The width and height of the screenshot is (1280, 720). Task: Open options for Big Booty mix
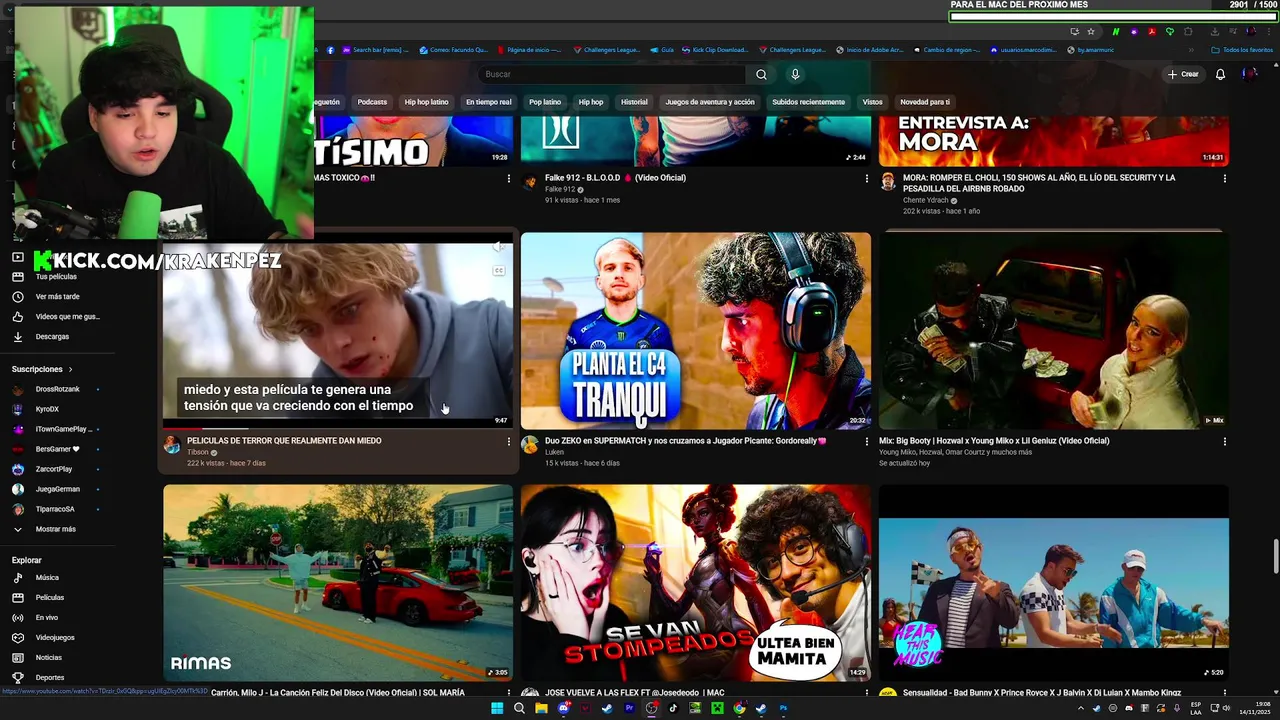[x=1224, y=441]
